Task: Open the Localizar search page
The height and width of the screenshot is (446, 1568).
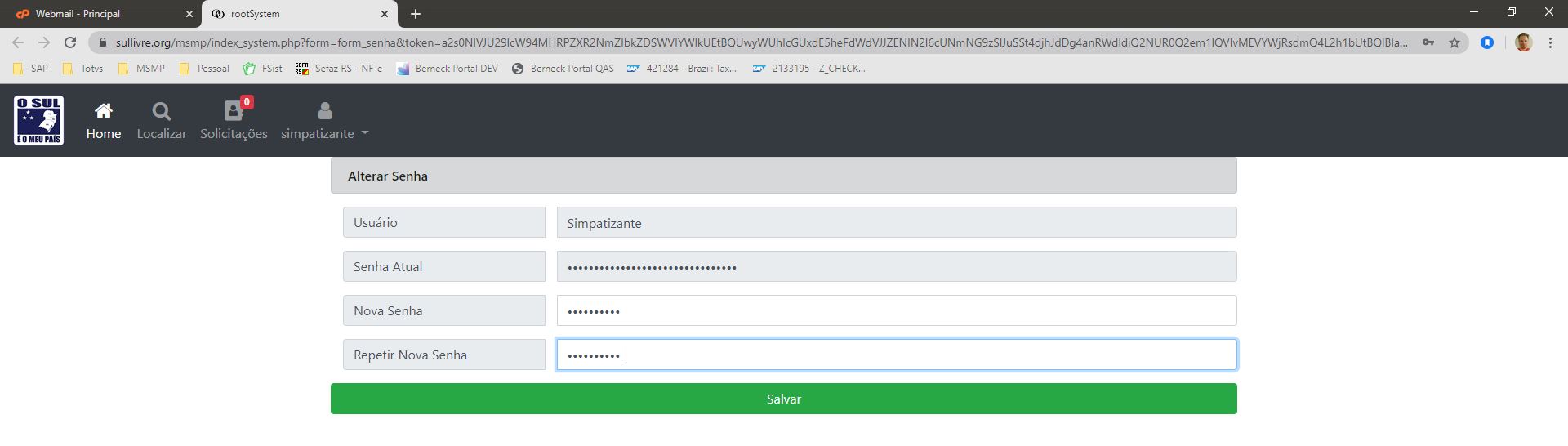Action: (162, 121)
